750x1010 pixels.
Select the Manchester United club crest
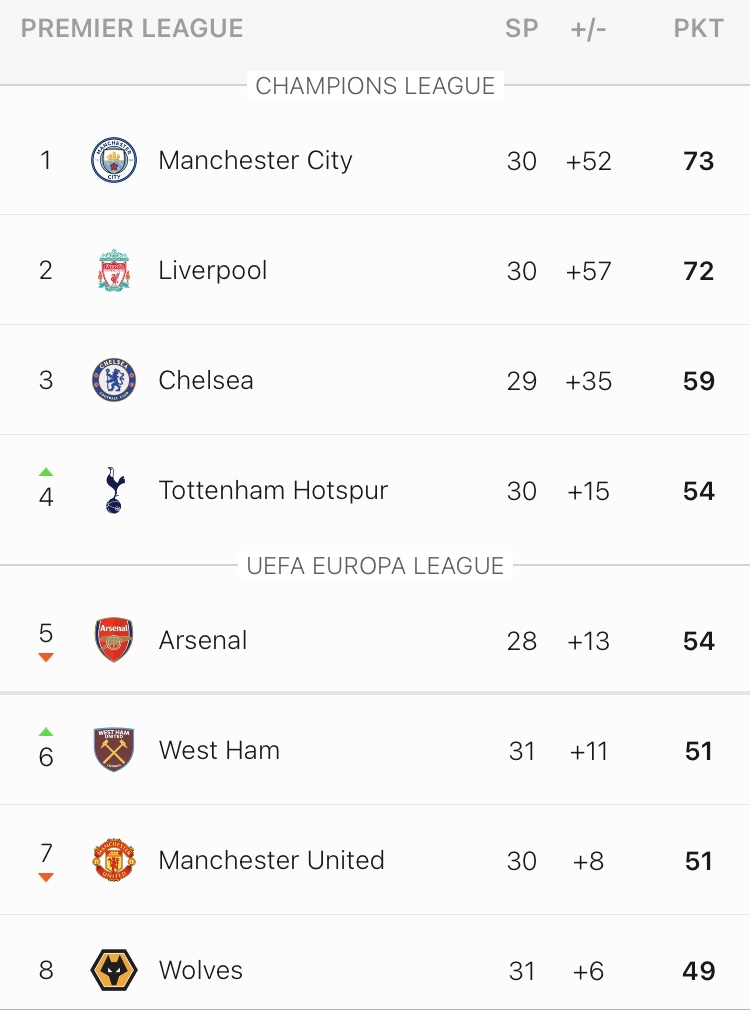pyautogui.click(x=114, y=861)
